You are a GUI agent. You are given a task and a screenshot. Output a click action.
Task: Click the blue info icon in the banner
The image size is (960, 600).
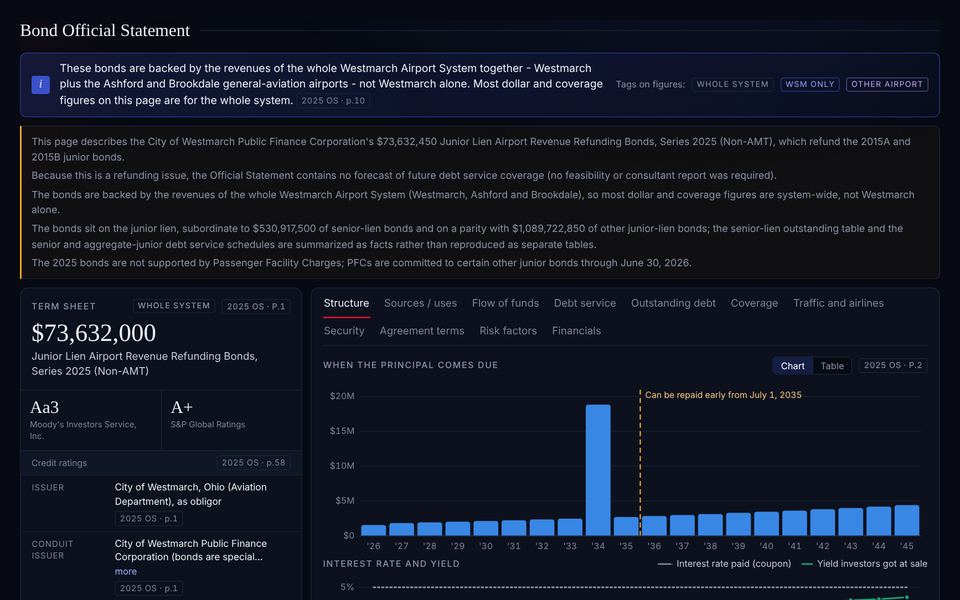tap(40, 84)
